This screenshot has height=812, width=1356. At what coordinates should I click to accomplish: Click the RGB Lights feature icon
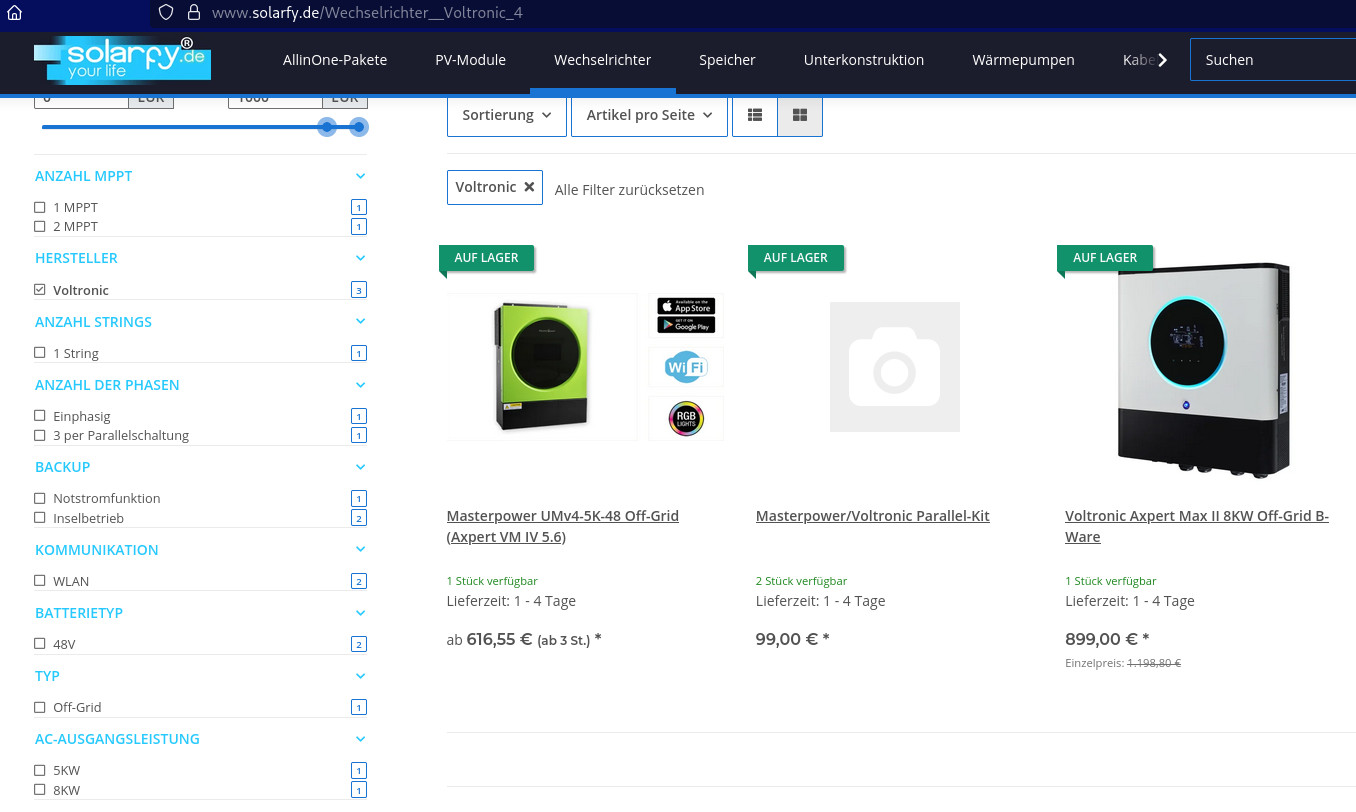point(686,418)
